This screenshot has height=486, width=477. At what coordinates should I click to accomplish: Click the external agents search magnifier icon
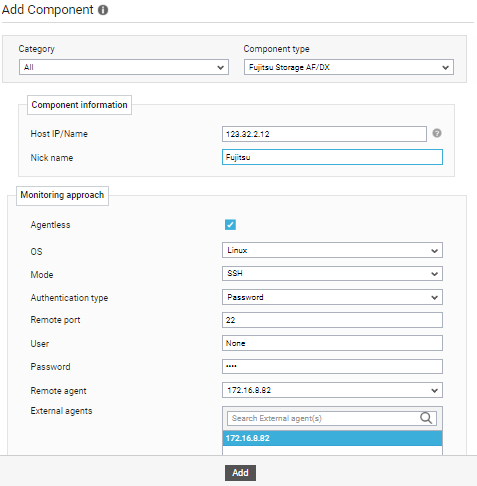(x=426, y=418)
